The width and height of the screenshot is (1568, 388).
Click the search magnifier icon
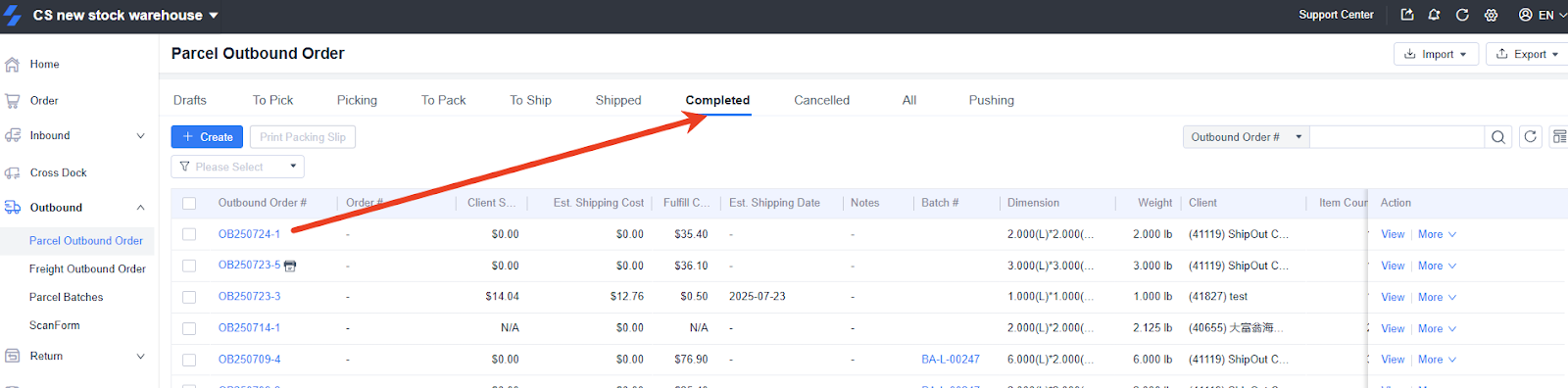point(1497,137)
